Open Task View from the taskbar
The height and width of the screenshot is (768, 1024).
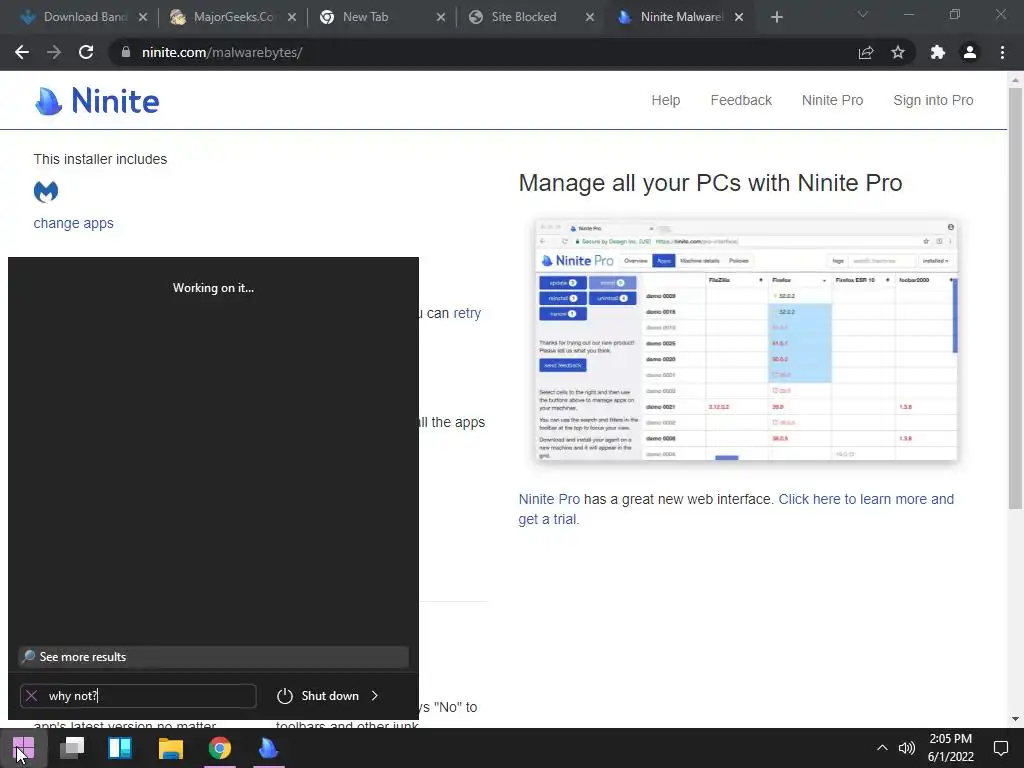click(72, 748)
